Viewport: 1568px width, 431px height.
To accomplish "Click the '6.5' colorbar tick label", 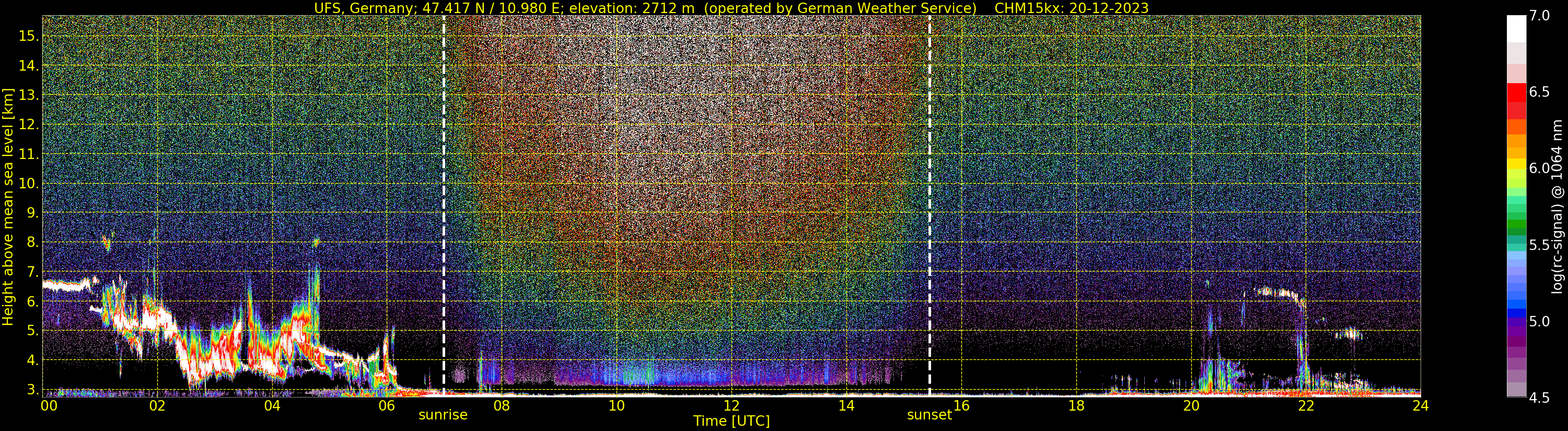I will click(x=1539, y=92).
